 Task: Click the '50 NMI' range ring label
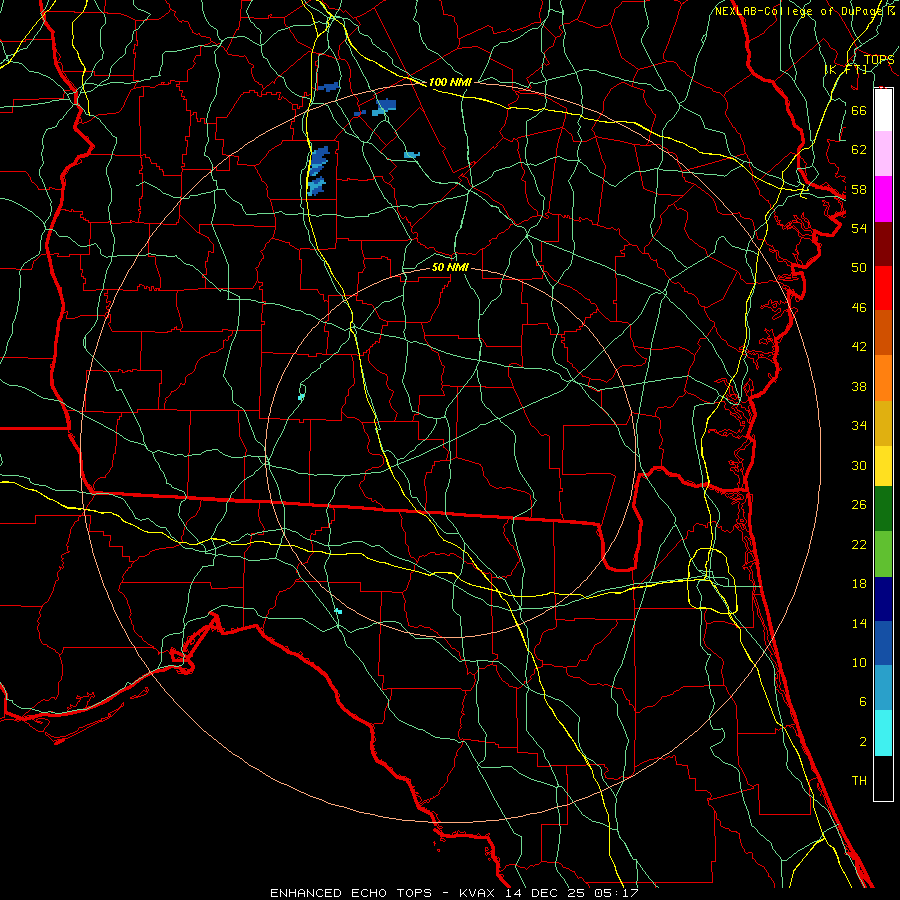[x=450, y=267]
